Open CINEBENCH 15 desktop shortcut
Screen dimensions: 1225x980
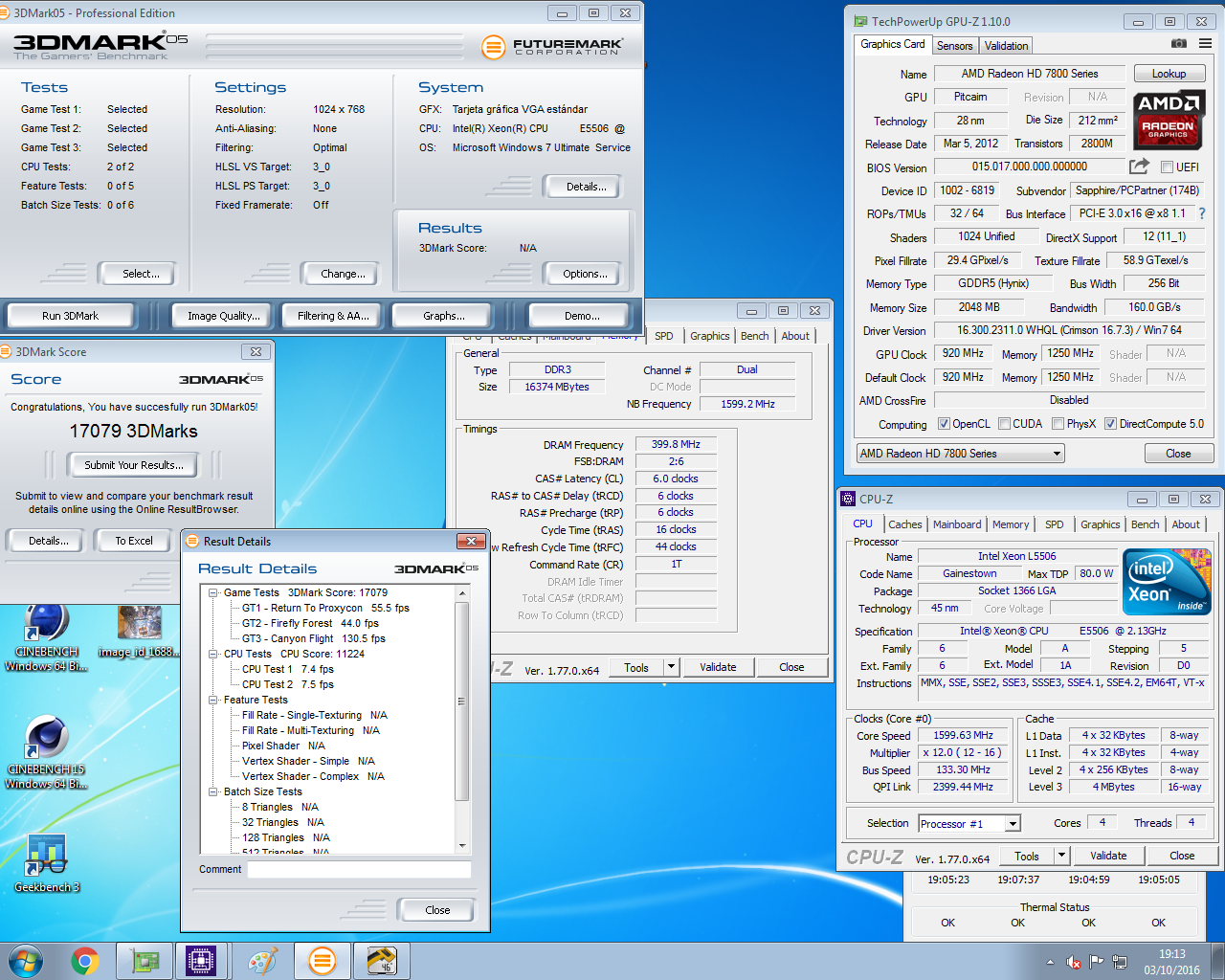[x=46, y=753]
